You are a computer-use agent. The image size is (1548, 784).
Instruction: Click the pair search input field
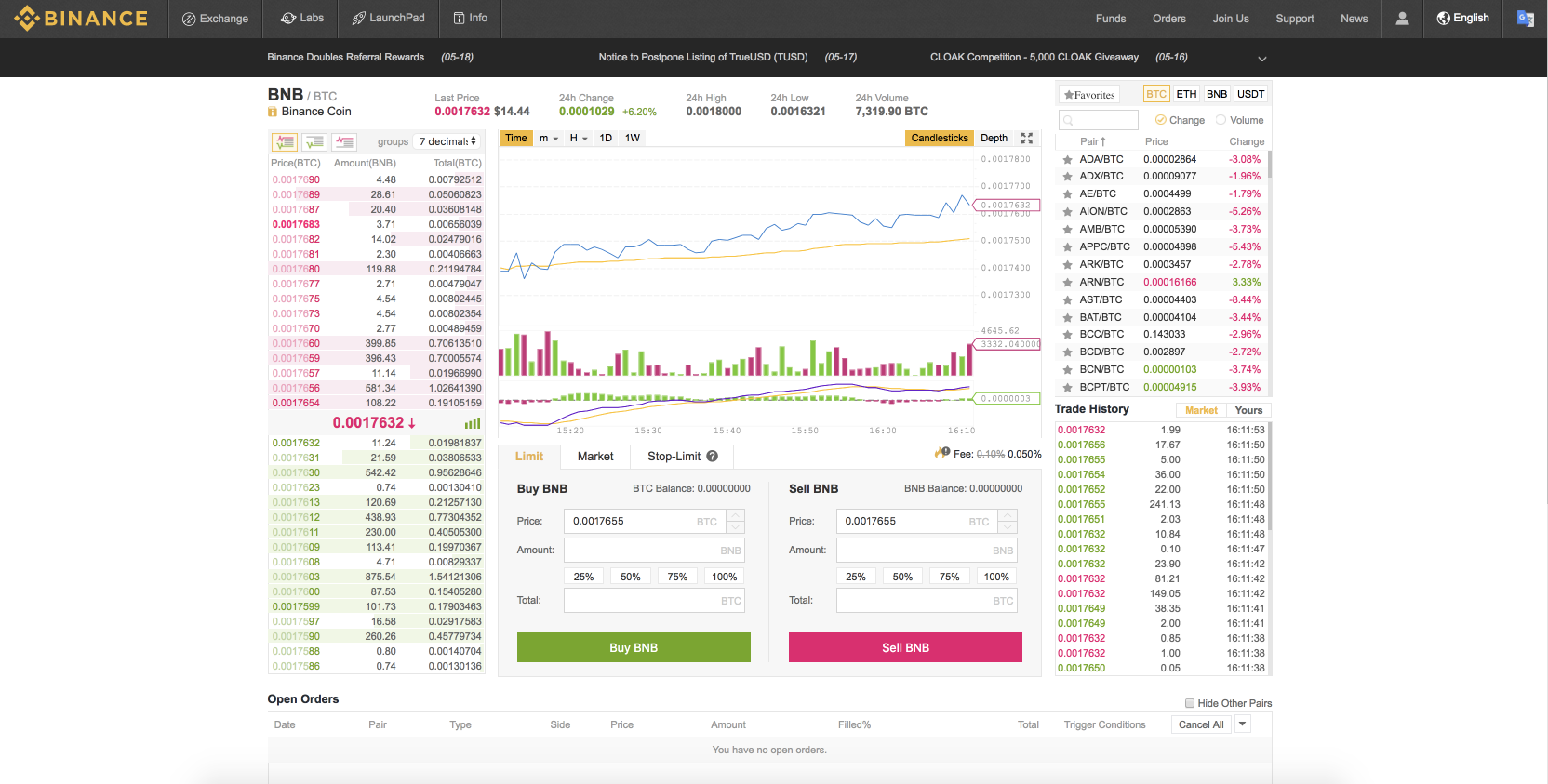[1099, 120]
